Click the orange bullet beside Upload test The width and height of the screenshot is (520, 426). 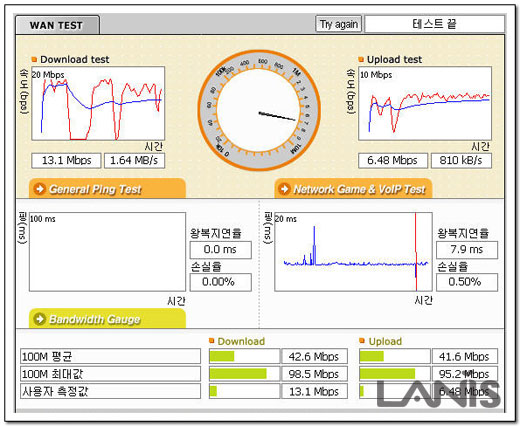[361, 59]
